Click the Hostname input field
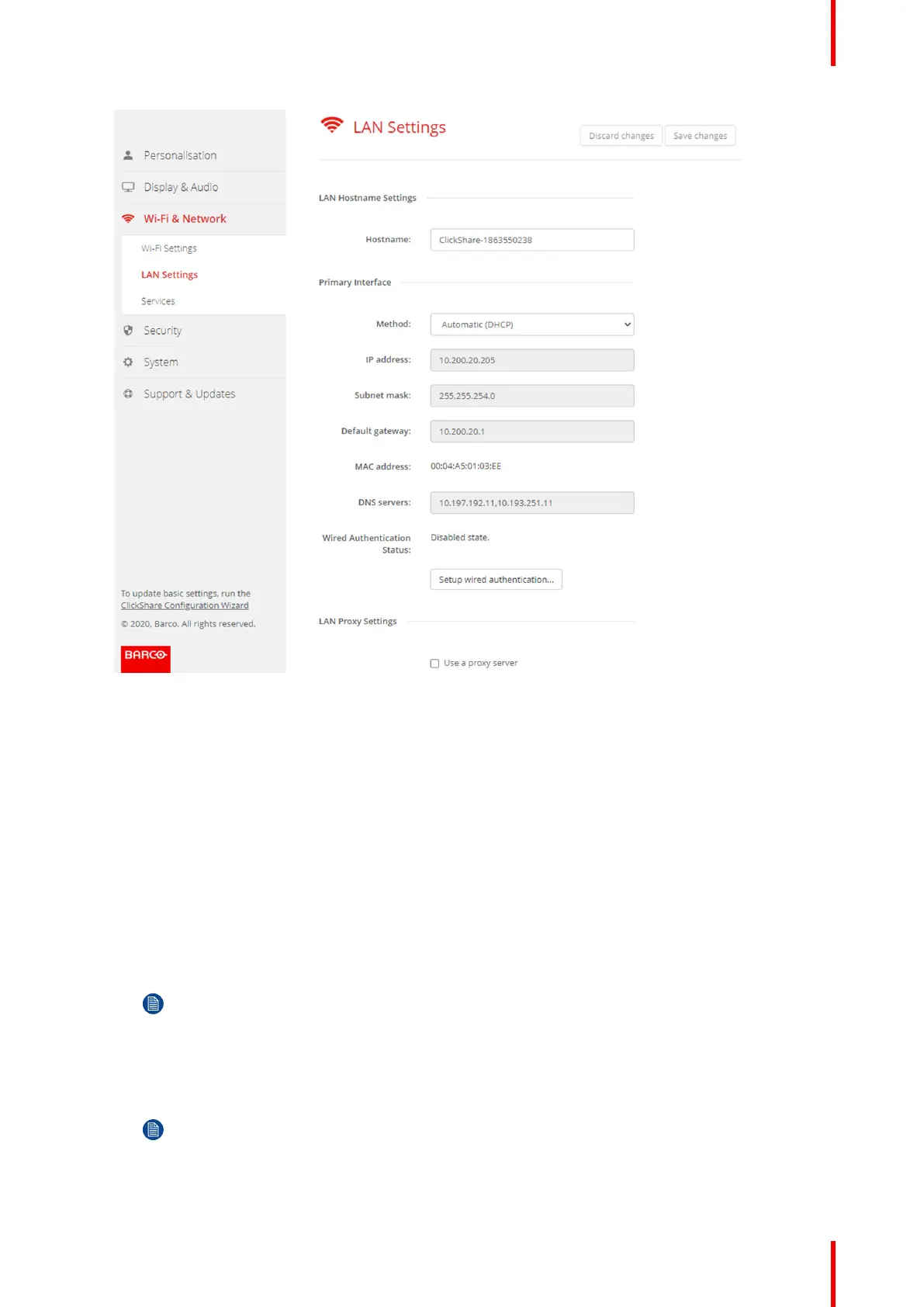Viewport: 924px width, 1307px height. pyautogui.click(x=532, y=240)
